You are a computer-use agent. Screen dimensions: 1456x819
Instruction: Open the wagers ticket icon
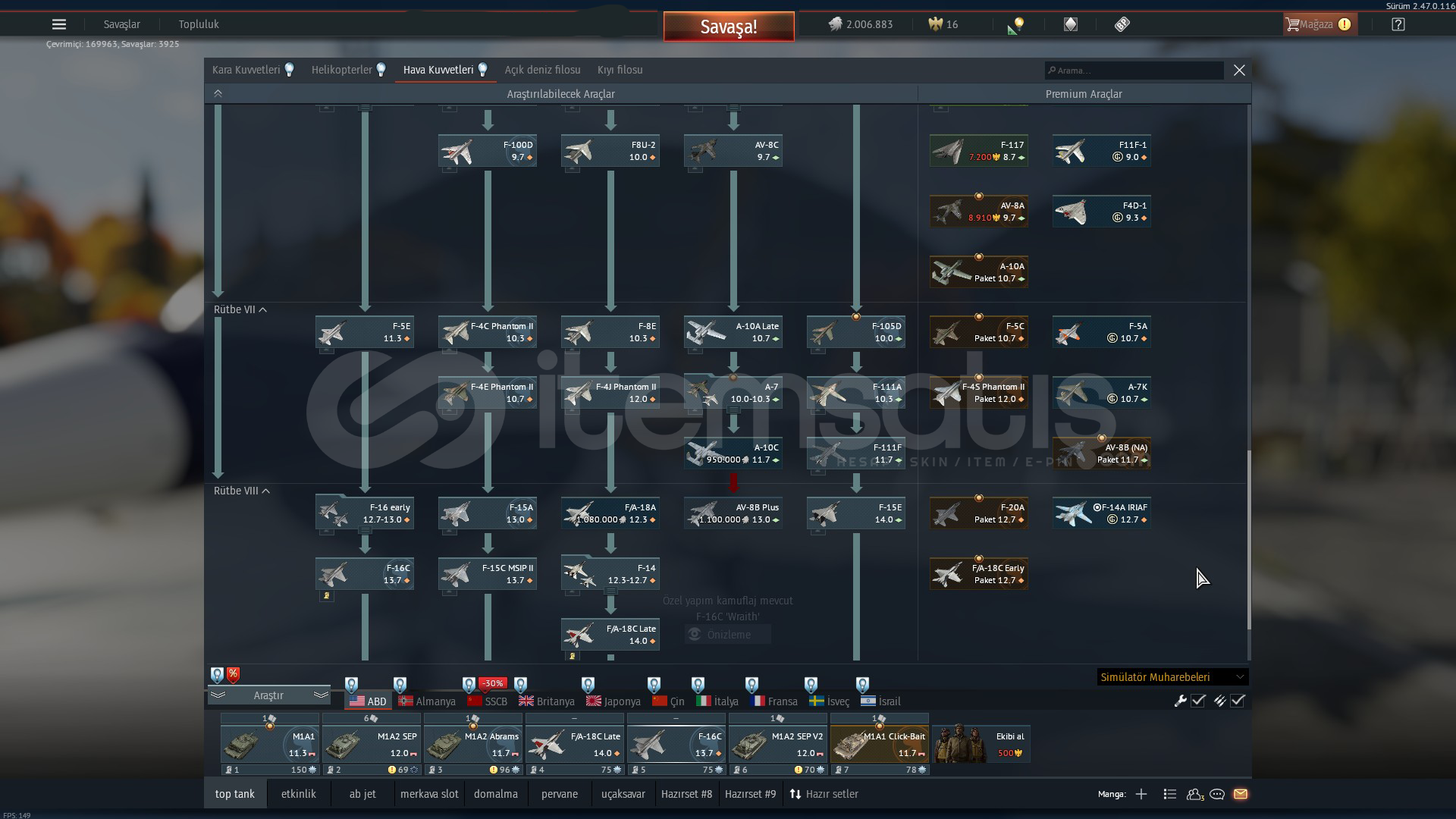pos(1122,24)
